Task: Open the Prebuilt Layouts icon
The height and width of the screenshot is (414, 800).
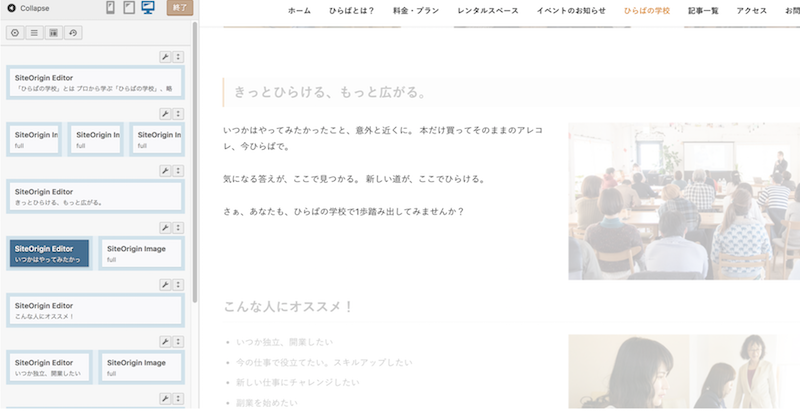Action: click(x=54, y=33)
